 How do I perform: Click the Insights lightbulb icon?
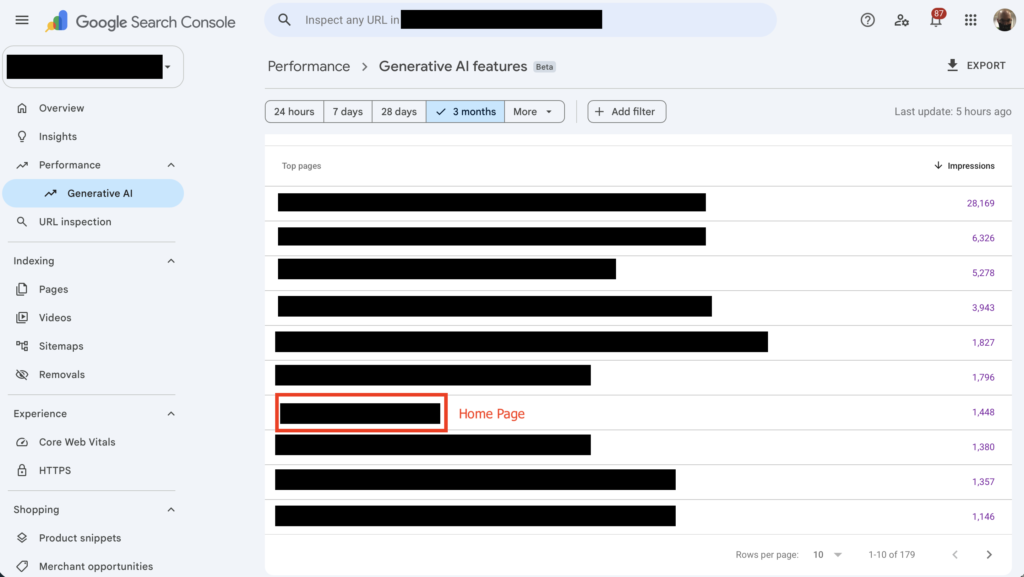click(22, 136)
